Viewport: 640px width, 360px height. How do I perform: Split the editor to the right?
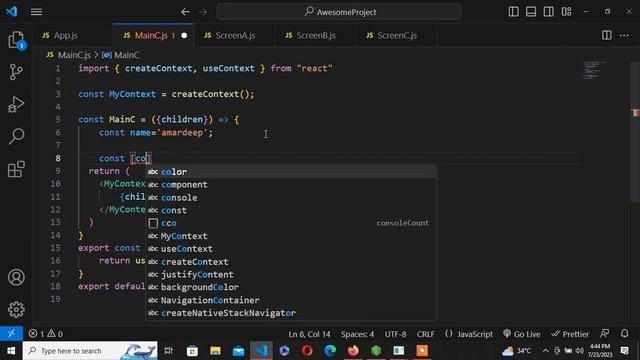(607, 35)
